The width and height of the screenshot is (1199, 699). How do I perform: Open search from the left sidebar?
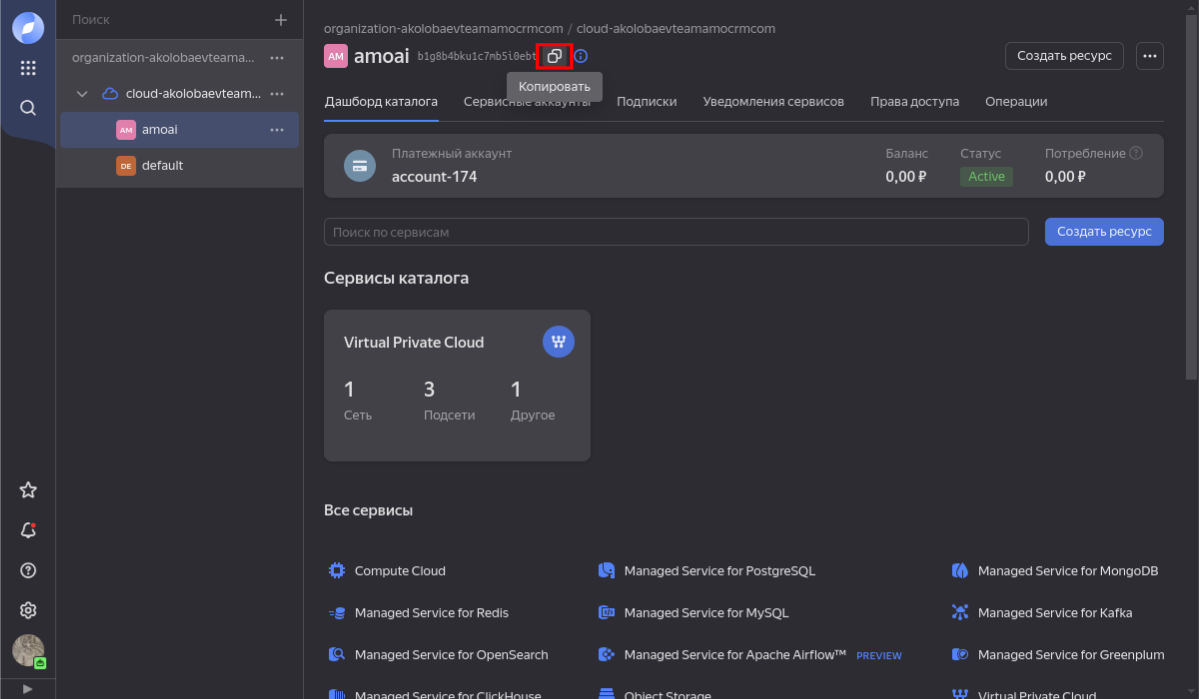coord(28,108)
